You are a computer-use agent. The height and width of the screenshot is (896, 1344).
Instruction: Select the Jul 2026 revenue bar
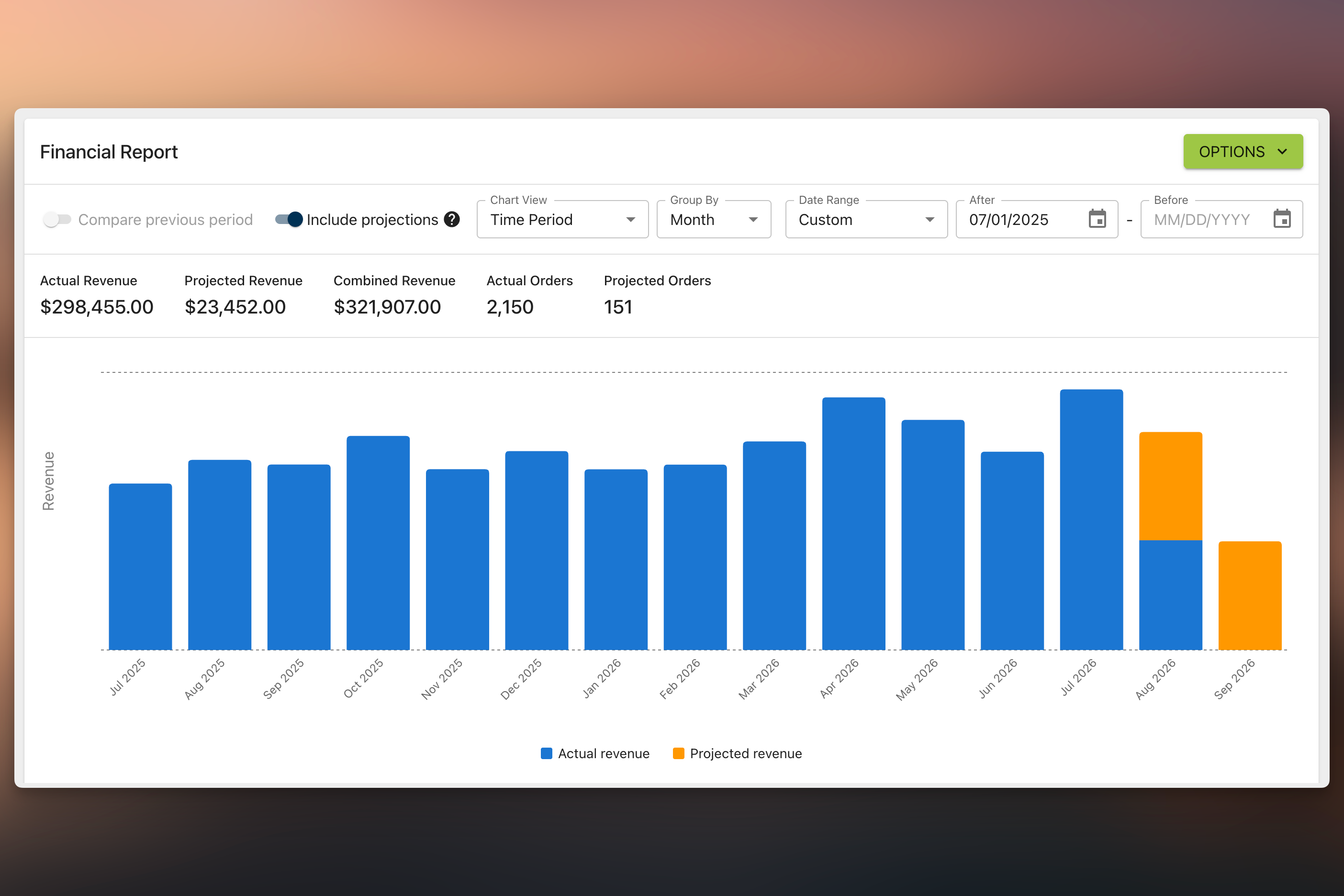click(x=1091, y=519)
